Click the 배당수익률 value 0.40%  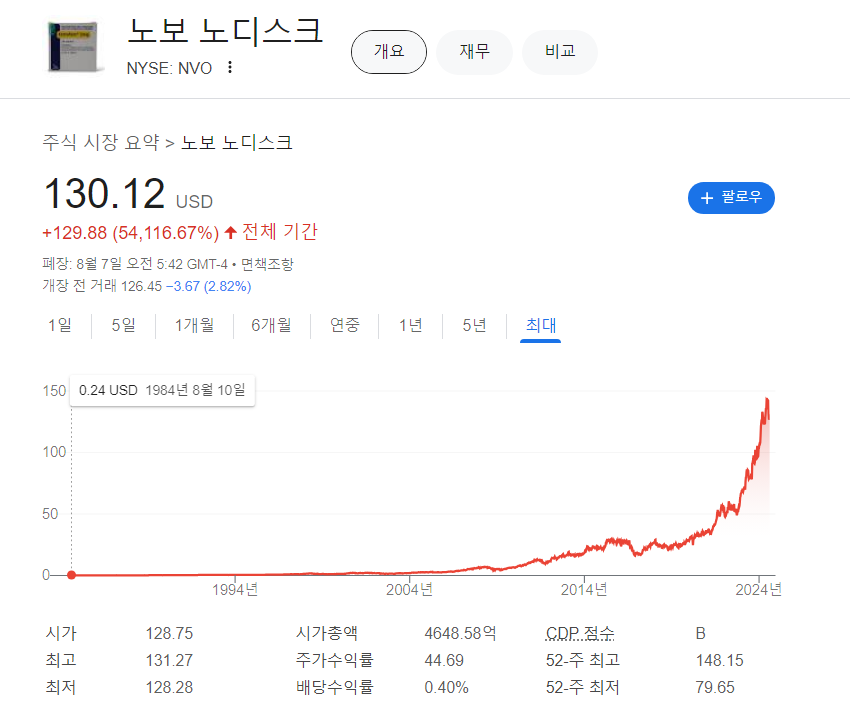(446, 687)
